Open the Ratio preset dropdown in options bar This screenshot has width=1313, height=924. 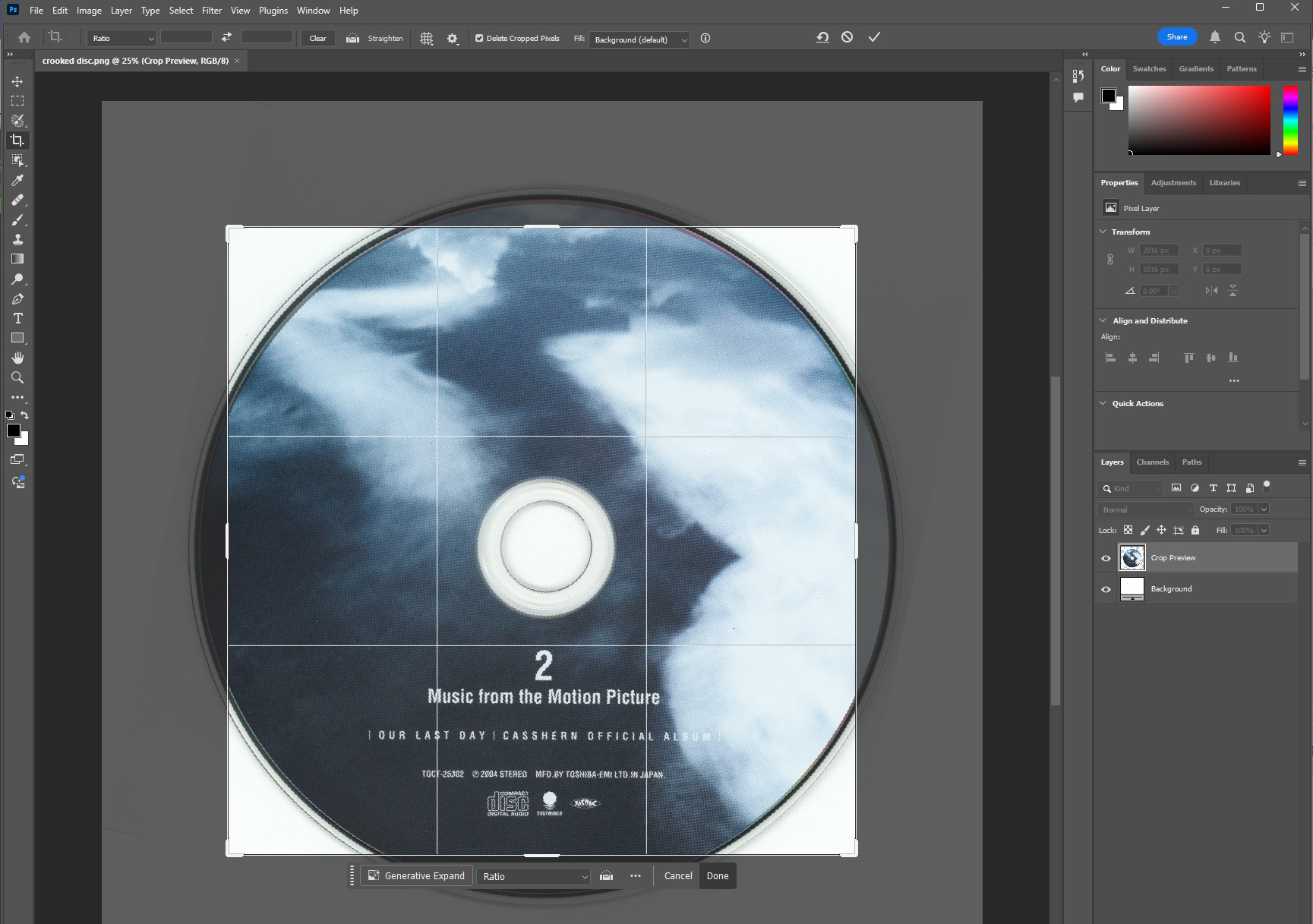pyautogui.click(x=122, y=38)
